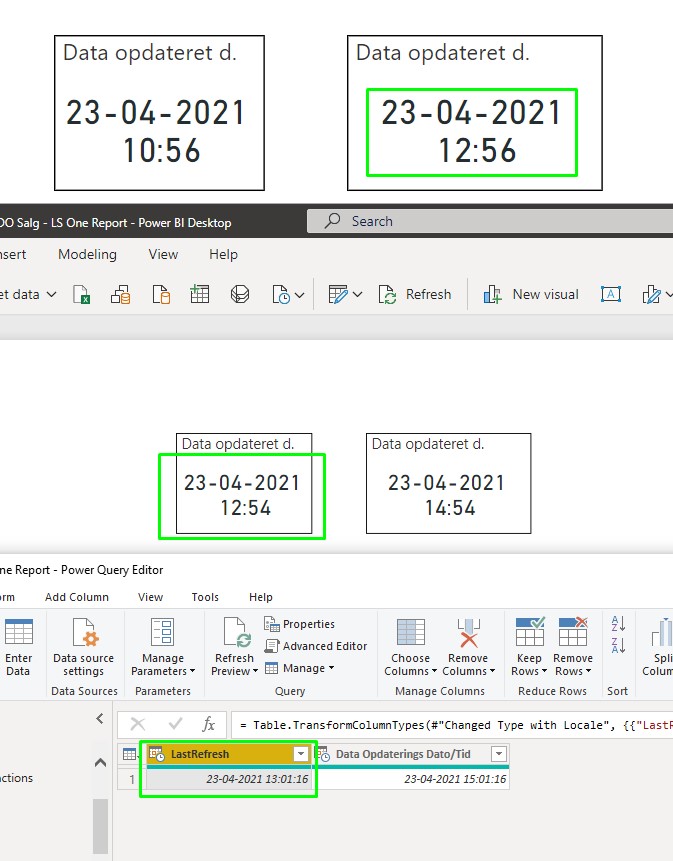Click table menu icon at grid corner

[x=131, y=754]
